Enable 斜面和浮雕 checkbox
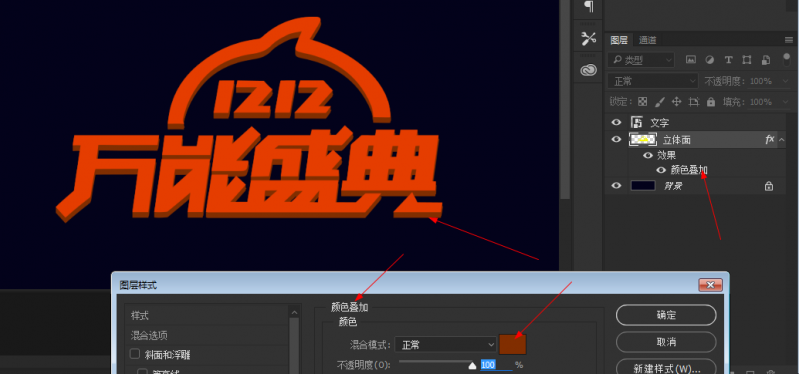Screen dimensions: 799x374 coord(135,354)
